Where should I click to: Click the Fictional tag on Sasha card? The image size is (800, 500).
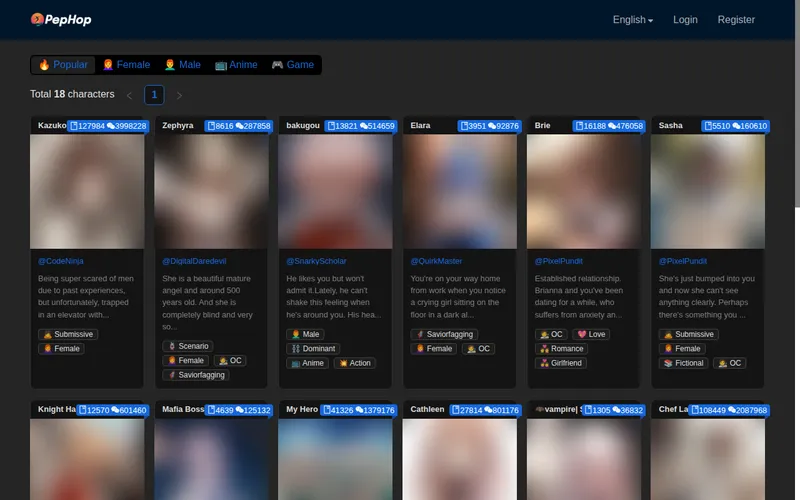click(x=684, y=363)
